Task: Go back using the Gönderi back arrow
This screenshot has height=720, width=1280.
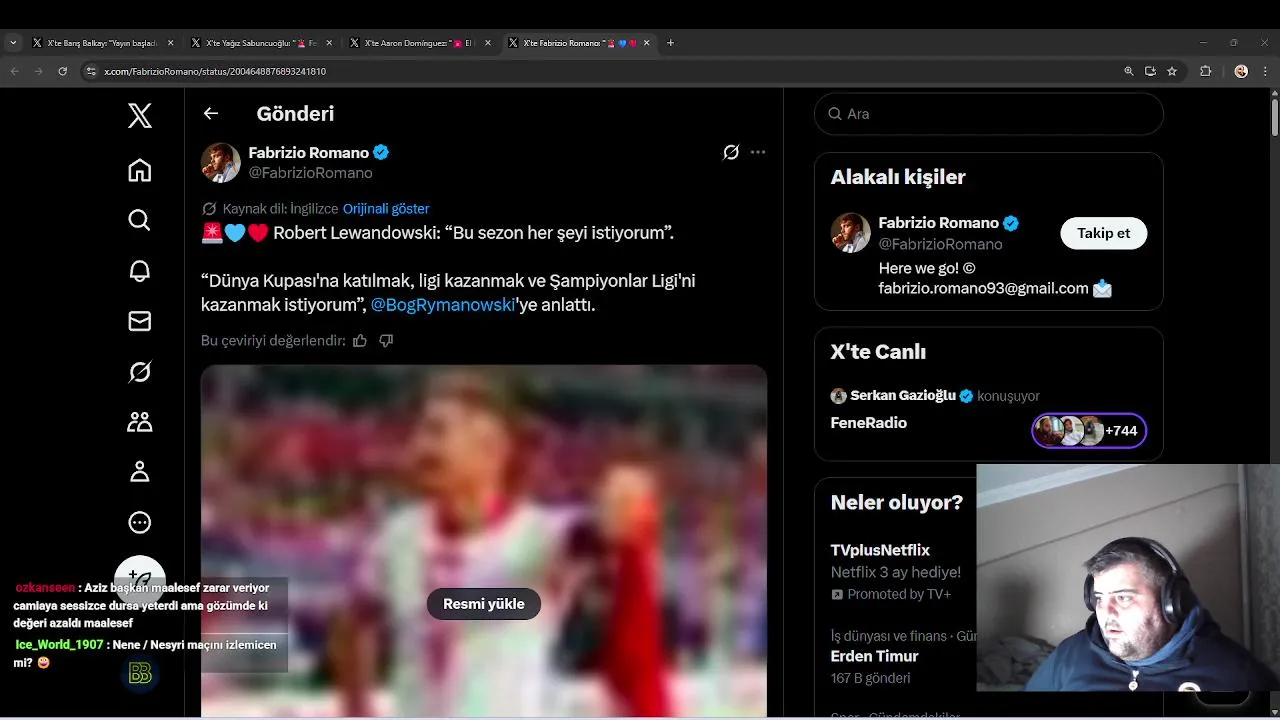Action: pyautogui.click(x=211, y=113)
